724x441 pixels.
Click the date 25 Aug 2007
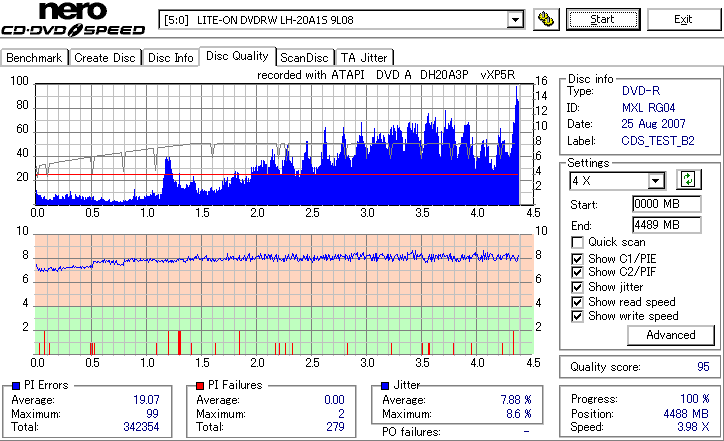(653, 124)
